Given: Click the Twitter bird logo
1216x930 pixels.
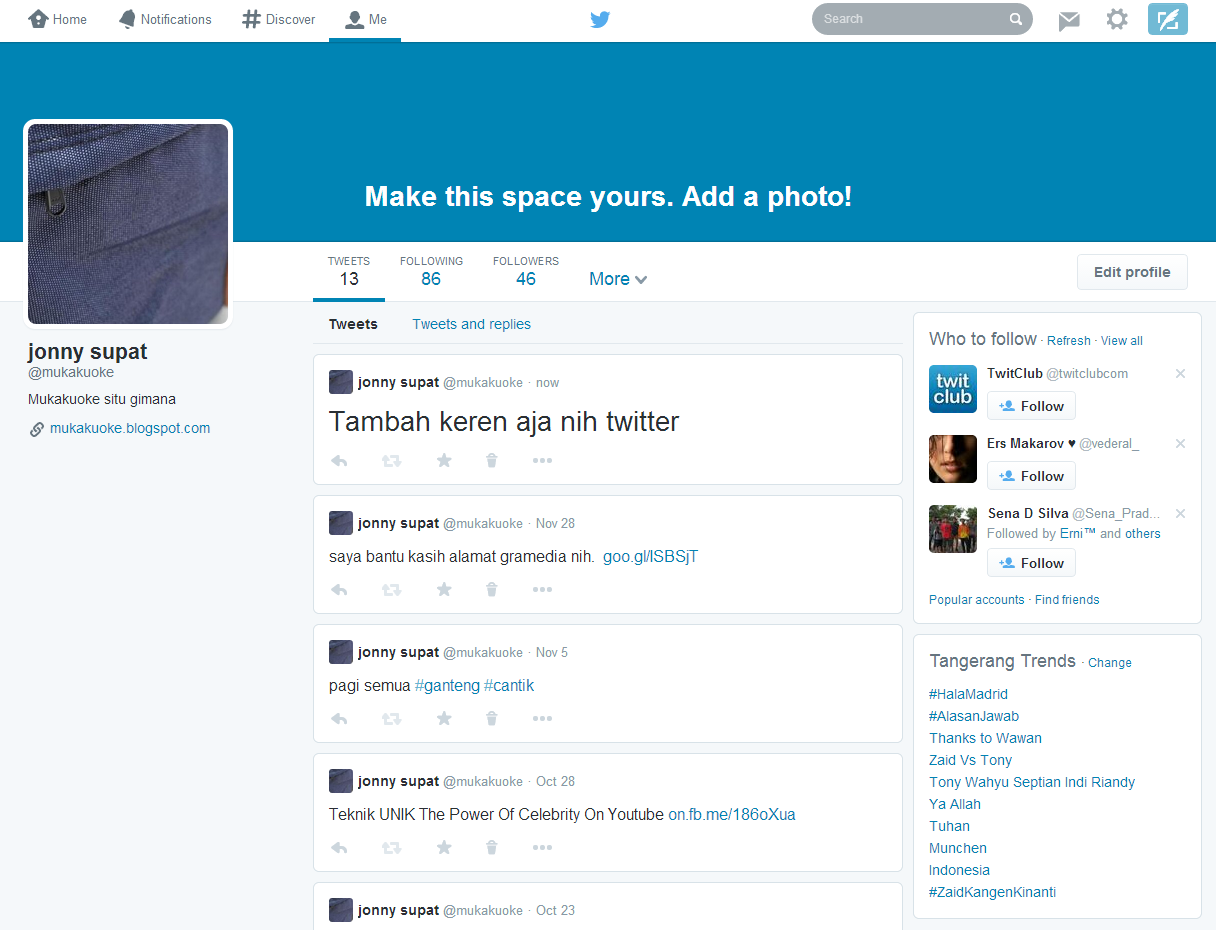Looking at the screenshot, I should pyautogui.click(x=599, y=19).
